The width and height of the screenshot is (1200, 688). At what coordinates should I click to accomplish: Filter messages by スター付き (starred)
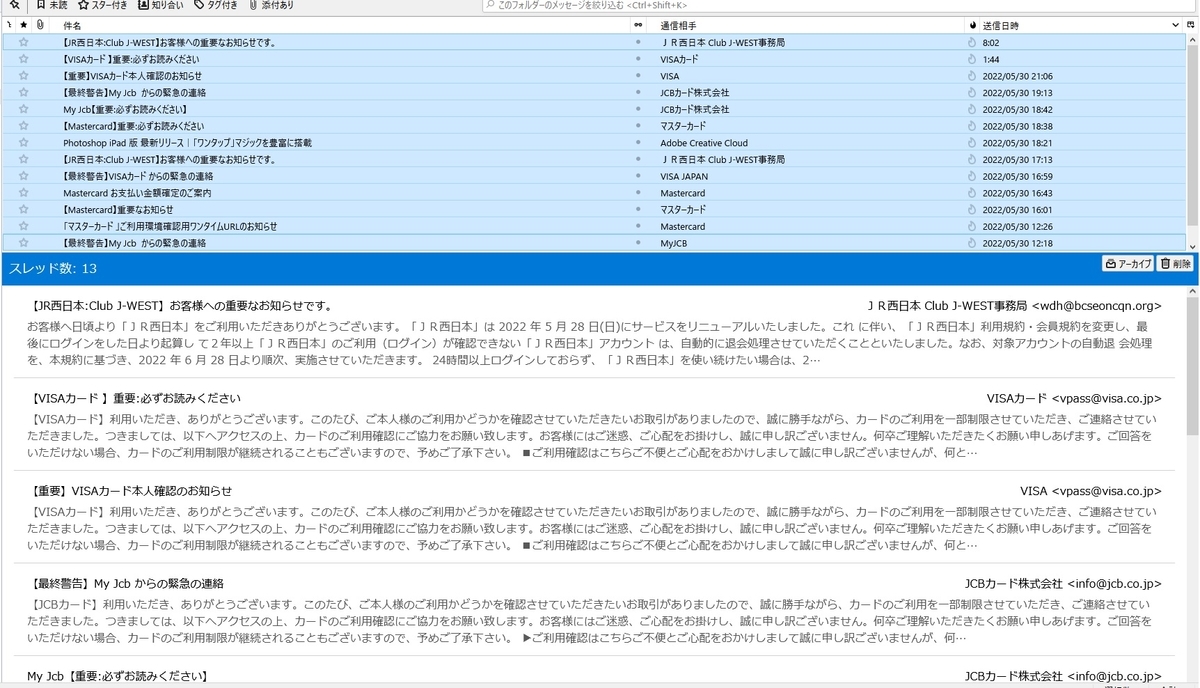(102, 5)
